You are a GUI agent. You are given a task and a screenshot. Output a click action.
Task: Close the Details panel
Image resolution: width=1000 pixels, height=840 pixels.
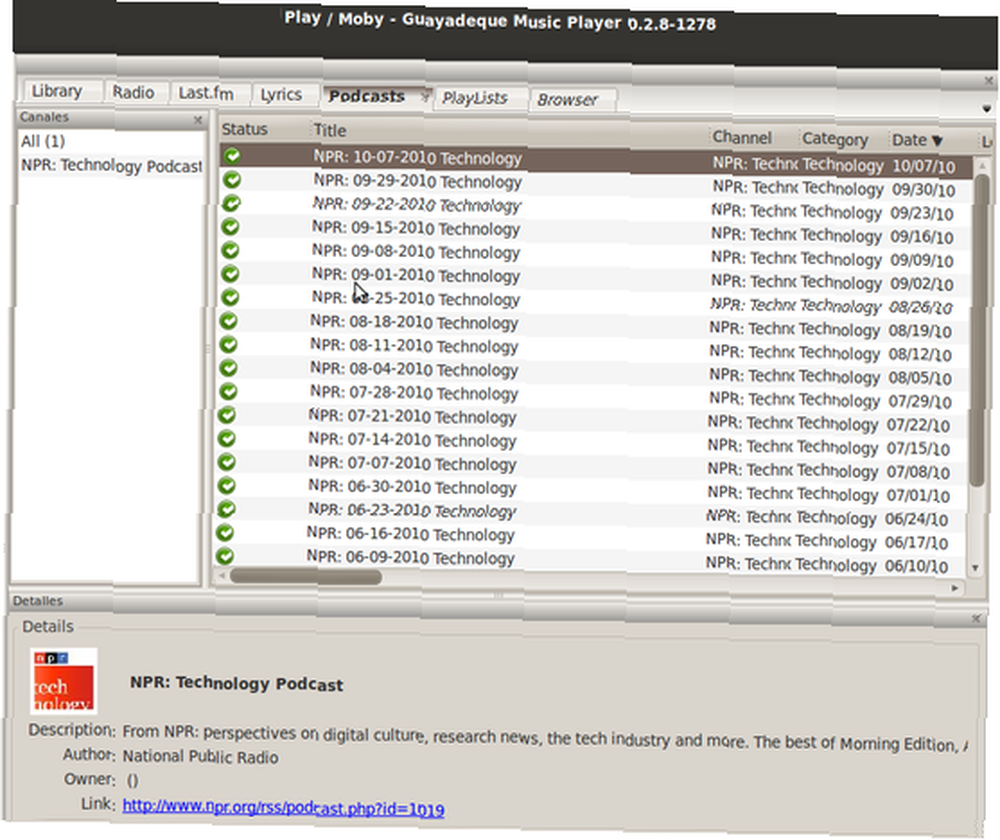(x=975, y=619)
